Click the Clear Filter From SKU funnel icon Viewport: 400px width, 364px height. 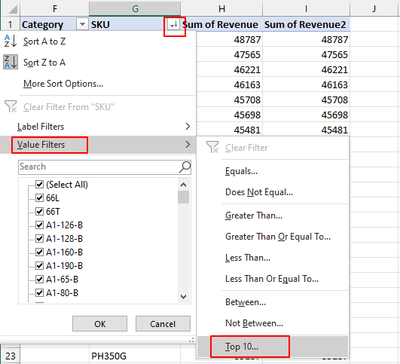pyautogui.click(x=10, y=107)
